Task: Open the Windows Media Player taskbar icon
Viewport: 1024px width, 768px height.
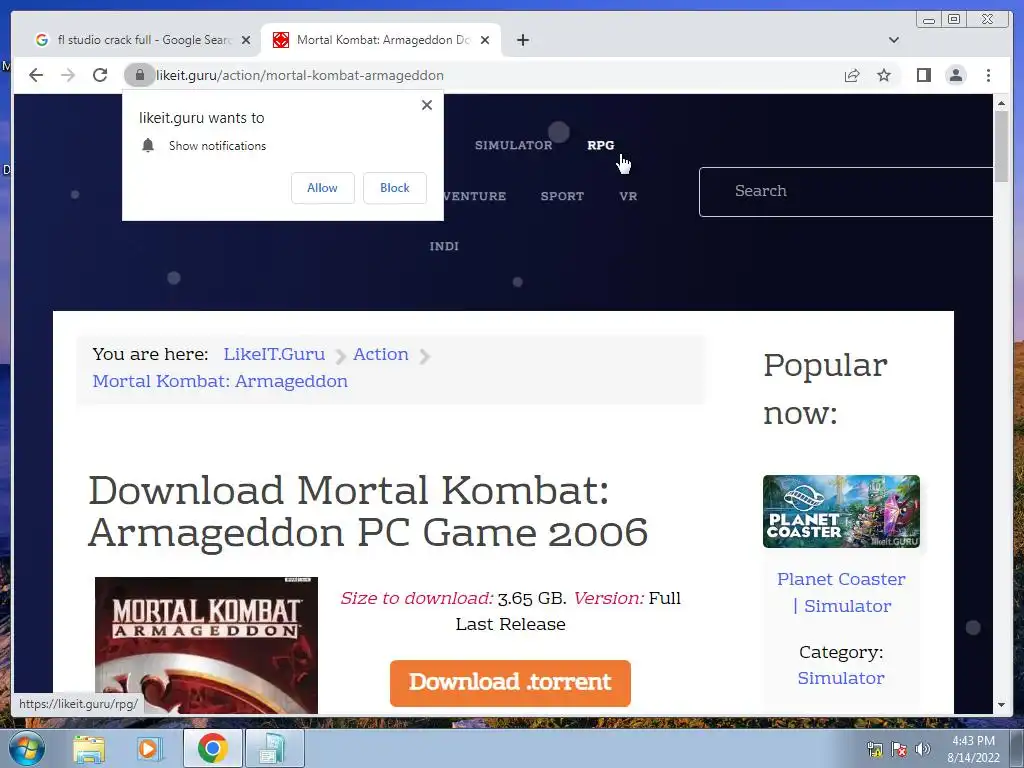Action: pyautogui.click(x=150, y=748)
